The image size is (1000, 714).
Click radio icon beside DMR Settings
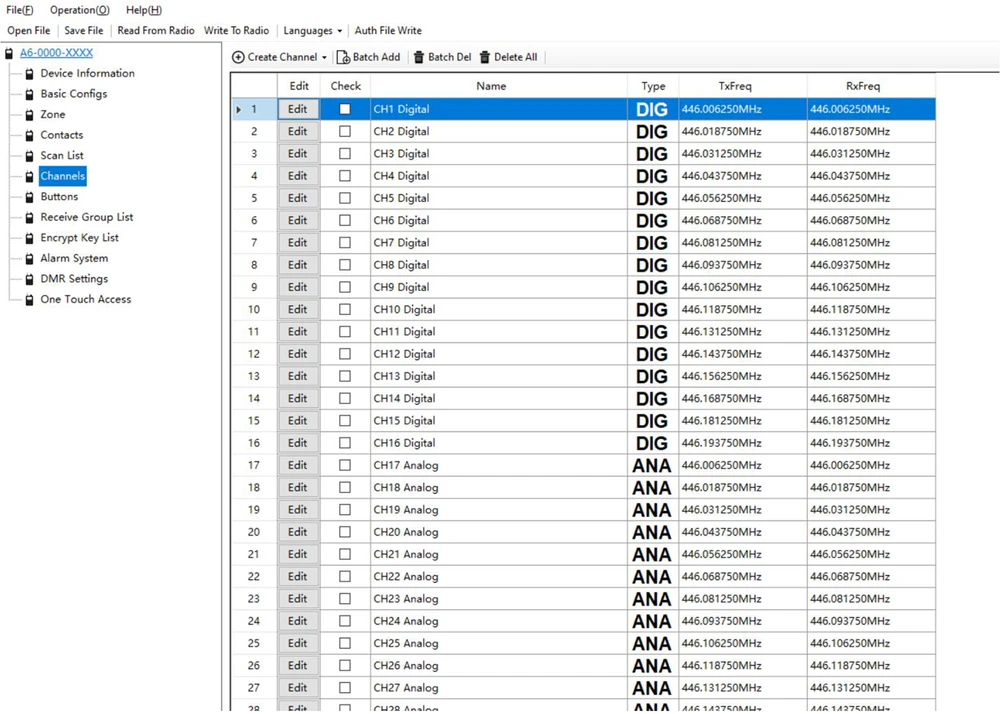29,279
